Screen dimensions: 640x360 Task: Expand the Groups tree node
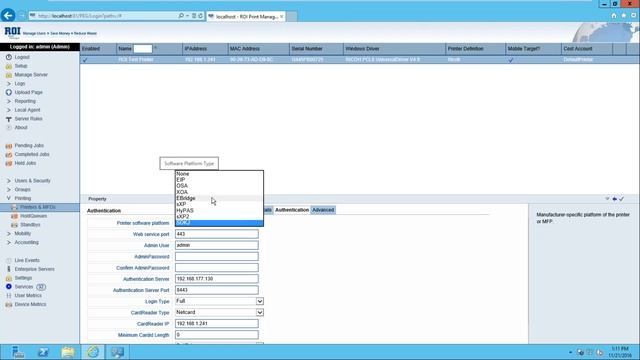click(9, 190)
